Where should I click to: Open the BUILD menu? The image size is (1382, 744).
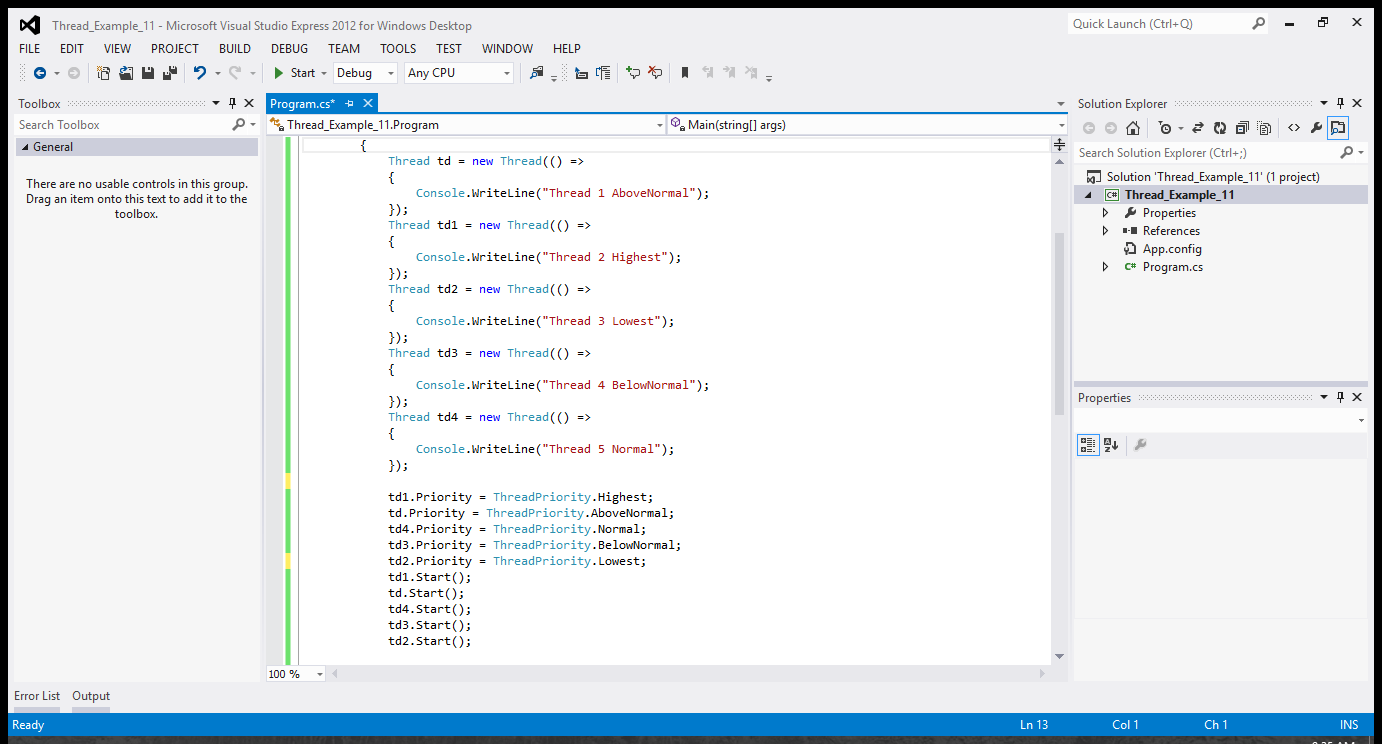pos(235,48)
